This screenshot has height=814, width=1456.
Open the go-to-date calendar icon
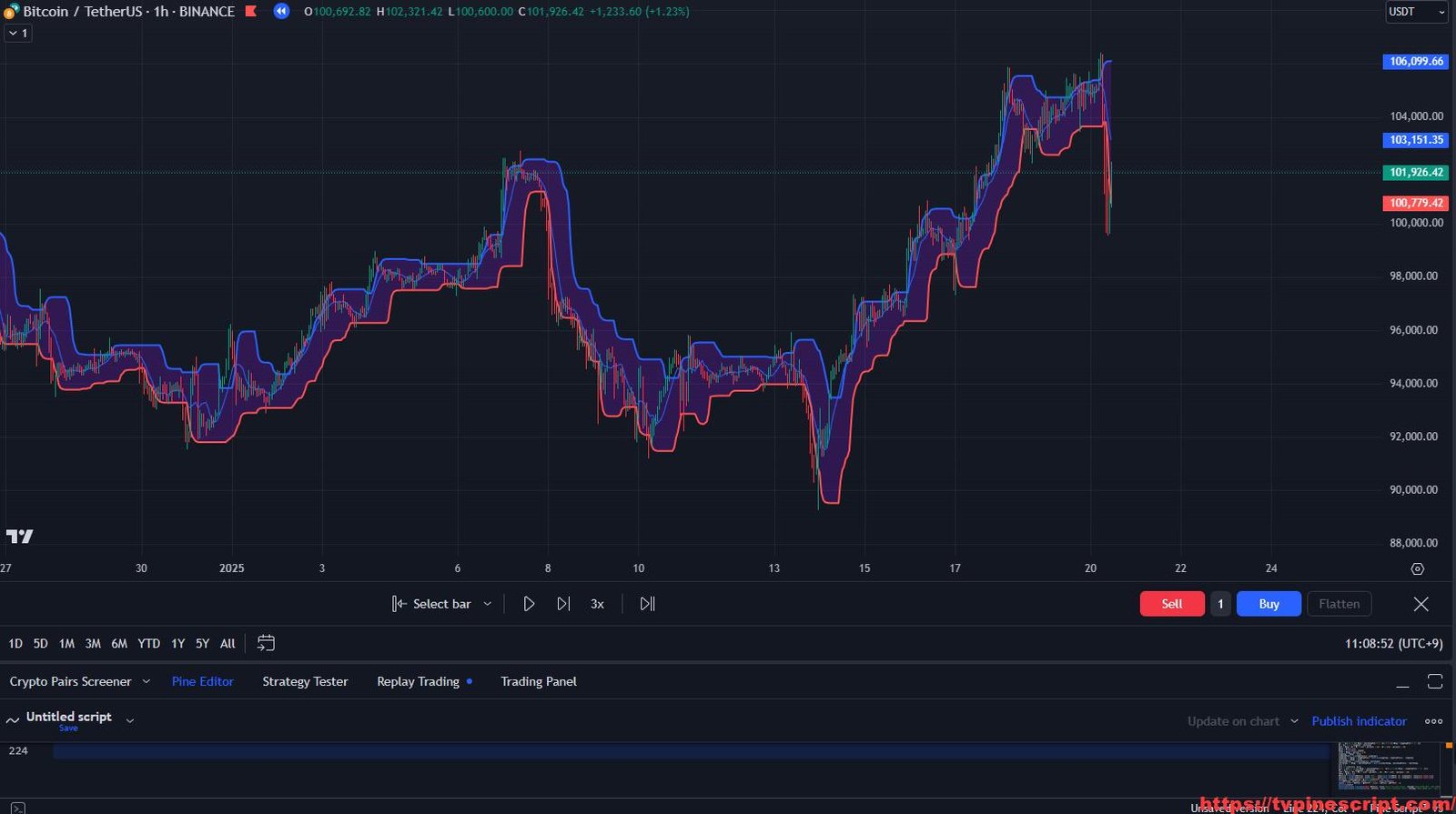click(x=266, y=643)
